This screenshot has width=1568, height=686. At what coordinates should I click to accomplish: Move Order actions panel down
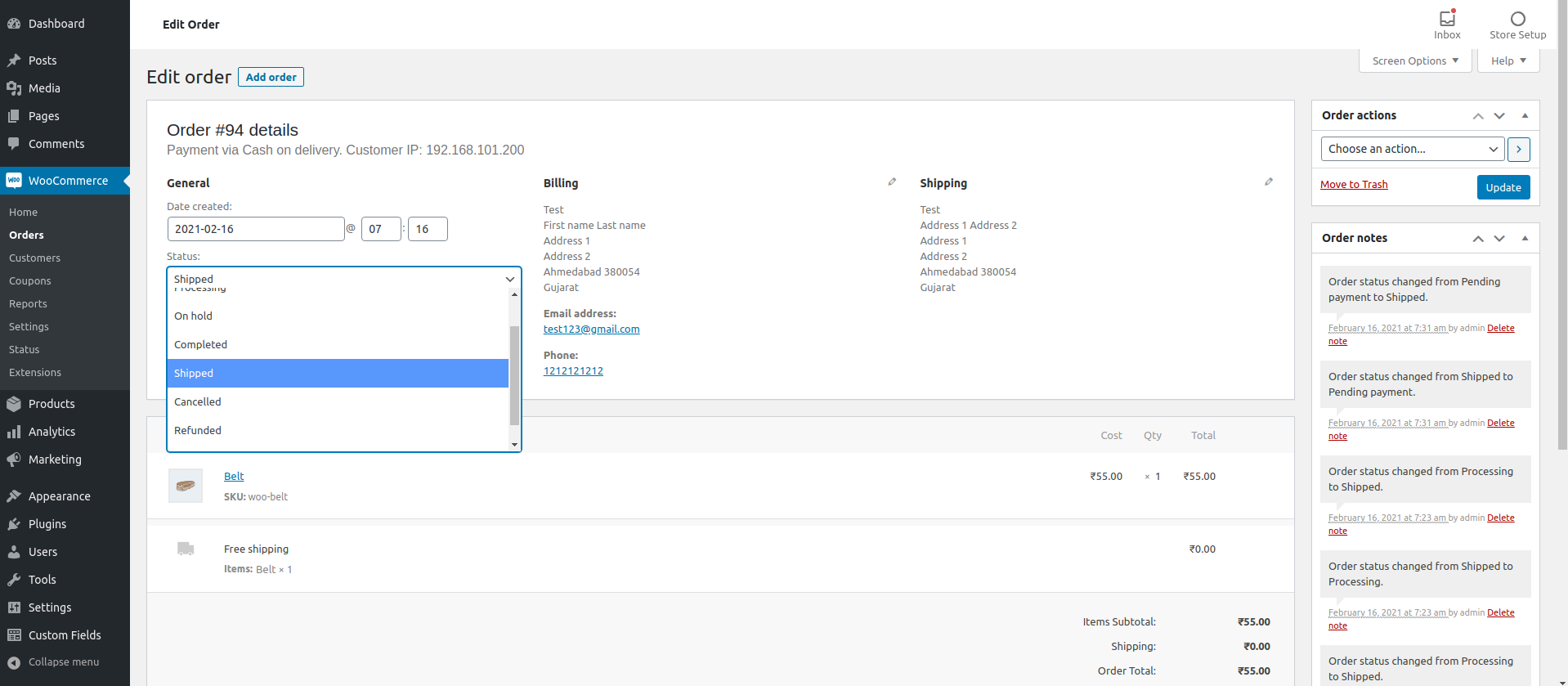[1499, 116]
